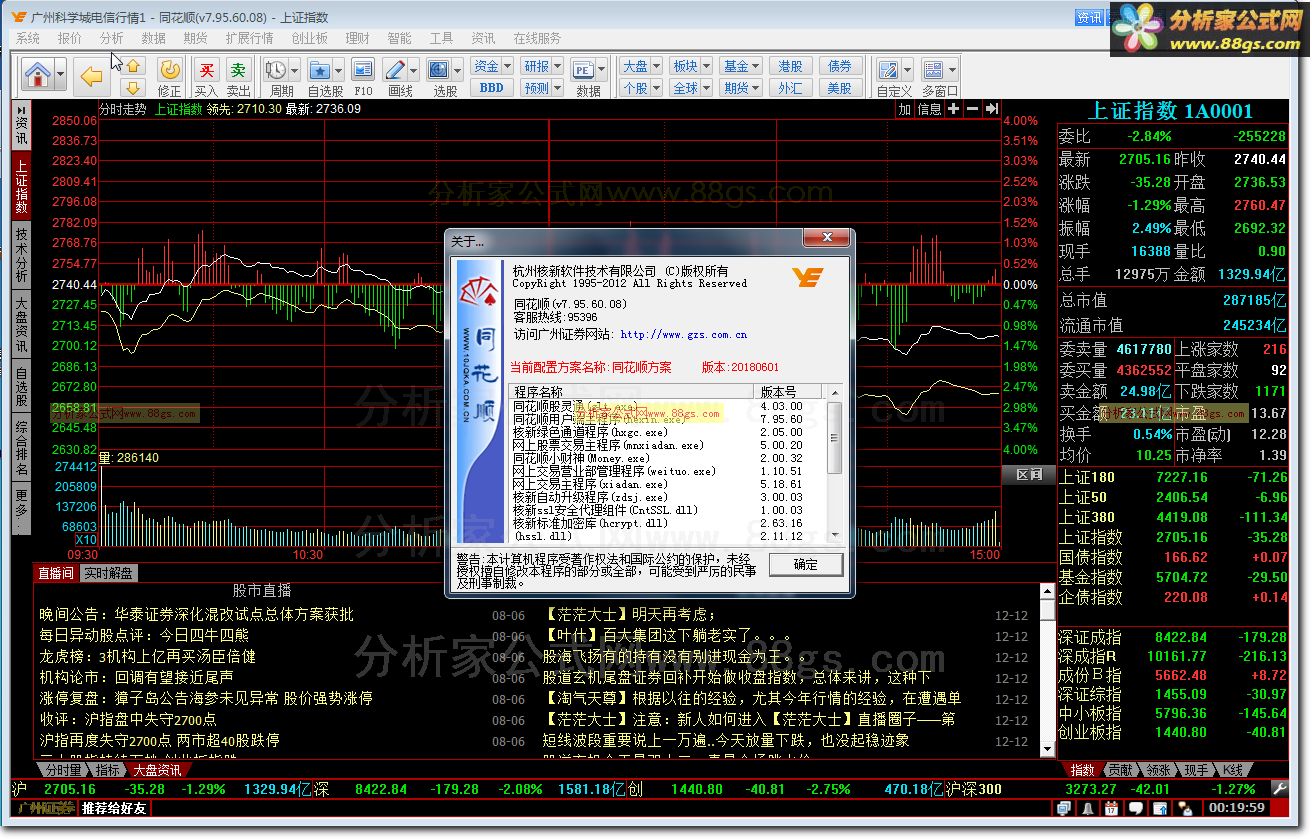Open the 报价 menu
The height and width of the screenshot is (839, 1312).
69,38
